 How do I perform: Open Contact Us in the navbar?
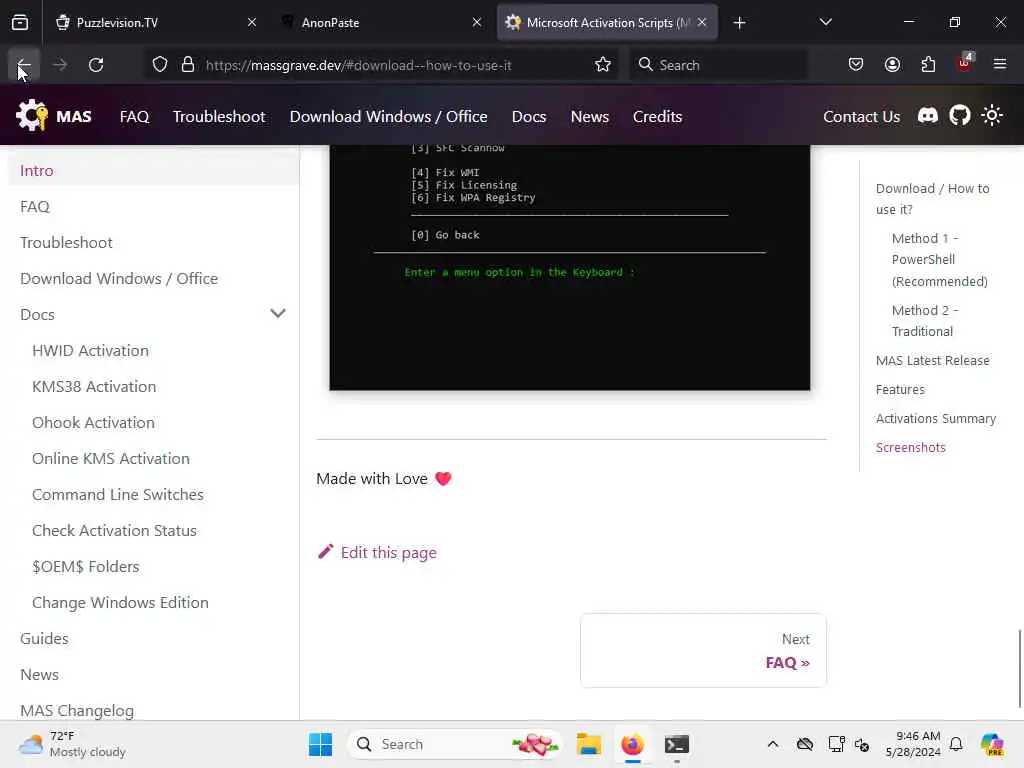[861, 116]
